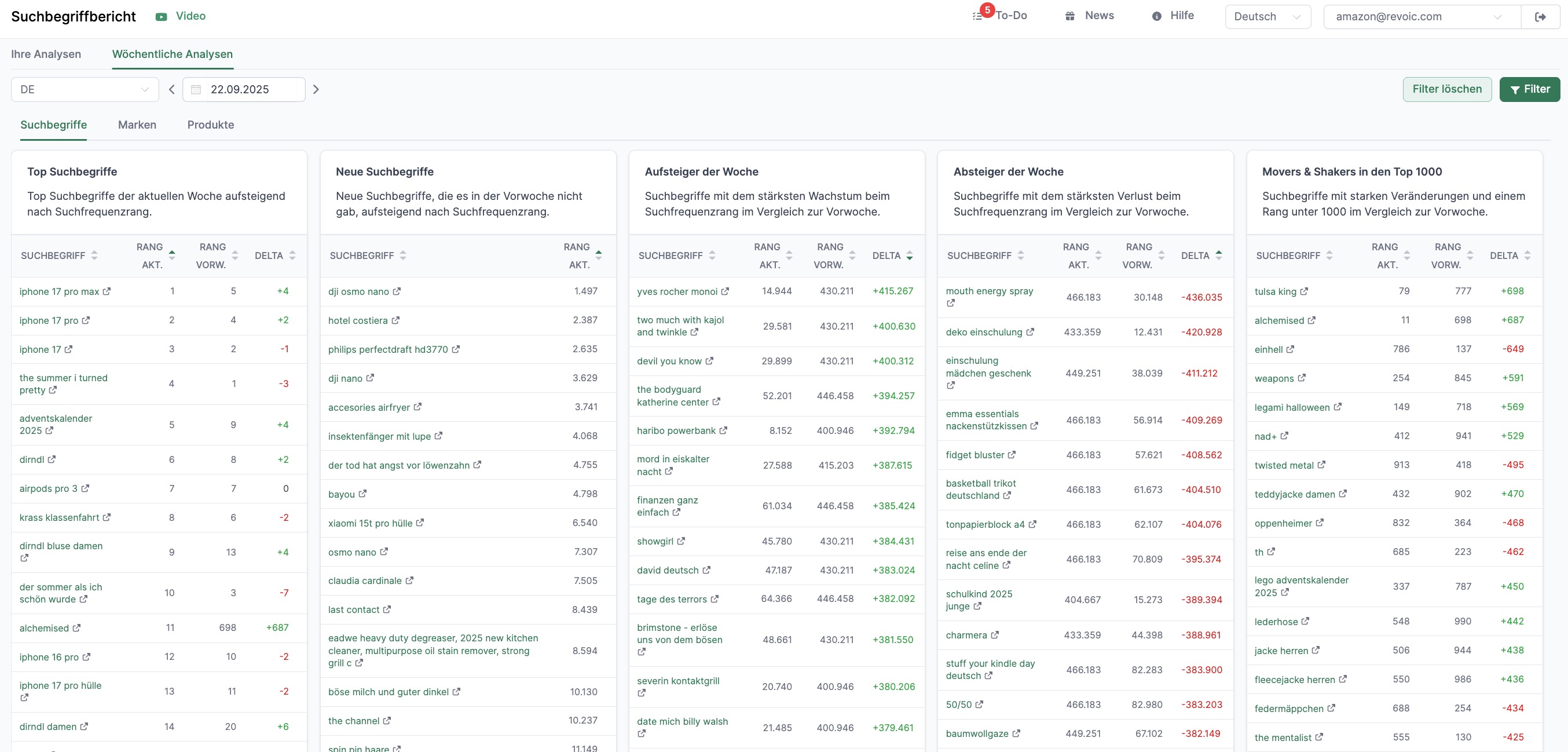This screenshot has height=752, width=1568.
Task: Open external link icon for yves rocher monoi
Action: tap(725, 291)
